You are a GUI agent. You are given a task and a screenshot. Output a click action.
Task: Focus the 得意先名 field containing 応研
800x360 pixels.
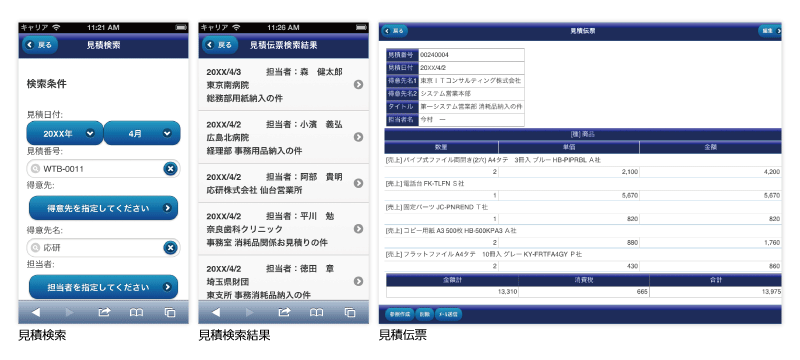[x=103, y=248]
